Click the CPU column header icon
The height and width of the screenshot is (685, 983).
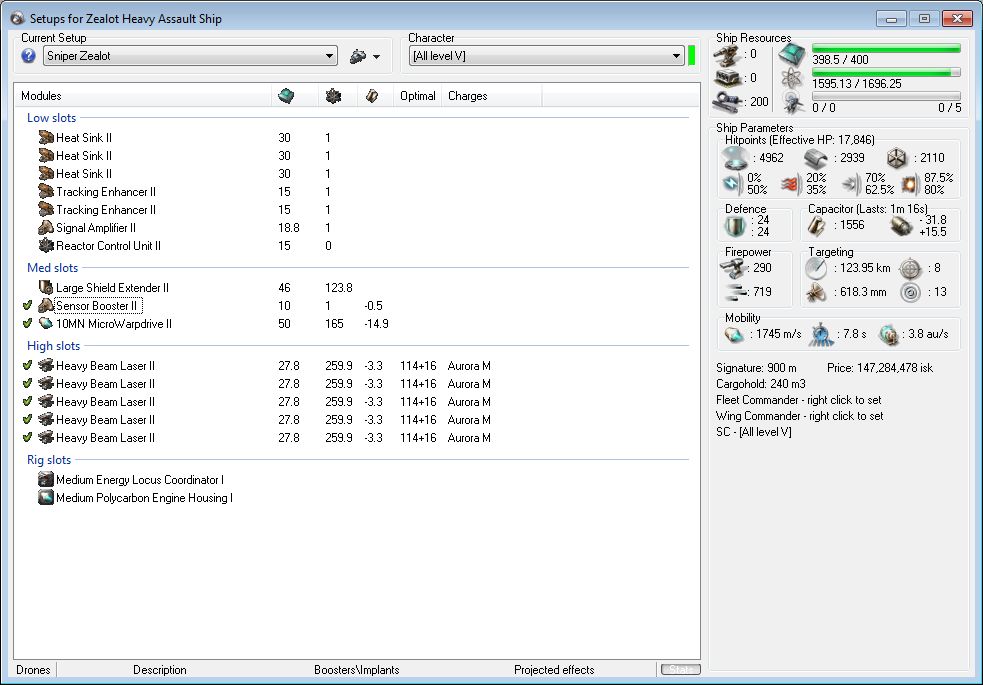[286, 96]
